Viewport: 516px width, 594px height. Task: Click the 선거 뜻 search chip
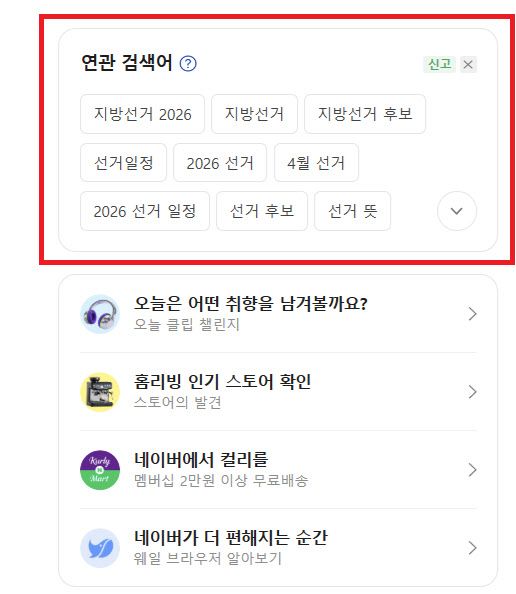[352, 211]
